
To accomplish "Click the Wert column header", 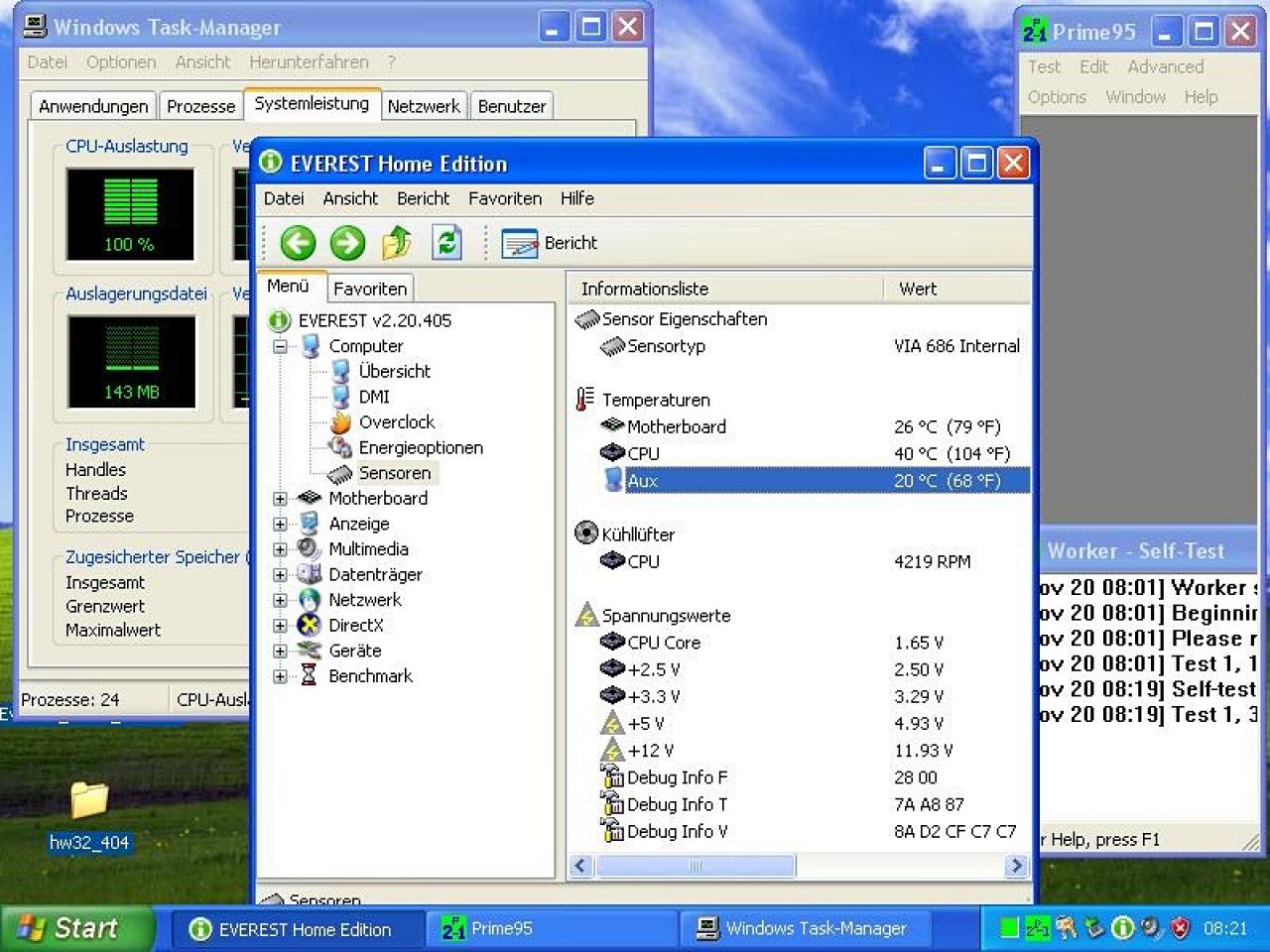I will 956,289.
